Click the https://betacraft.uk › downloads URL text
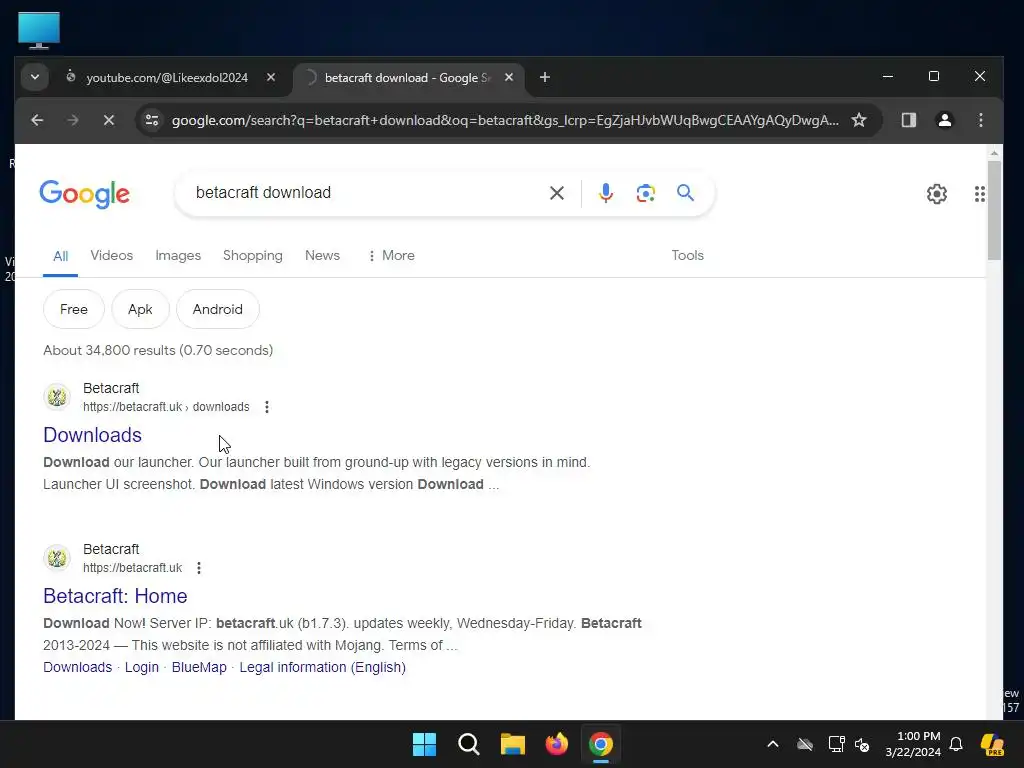This screenshot has width=1024, height=768. 166,407
